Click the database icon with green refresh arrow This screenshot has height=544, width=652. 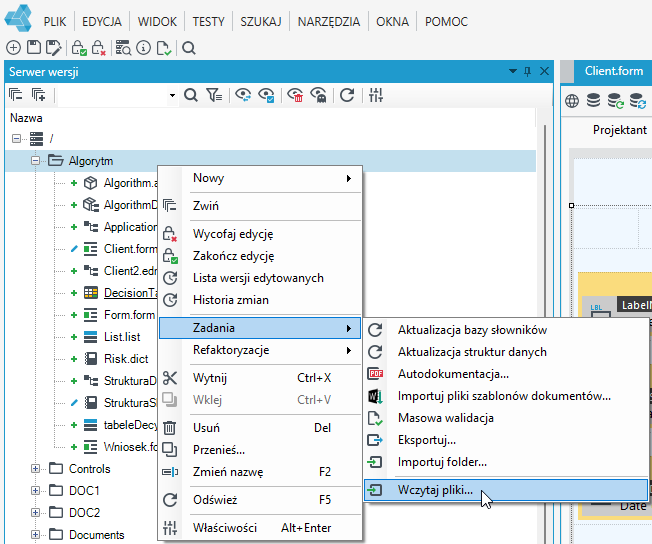click(x=615, y=101)
